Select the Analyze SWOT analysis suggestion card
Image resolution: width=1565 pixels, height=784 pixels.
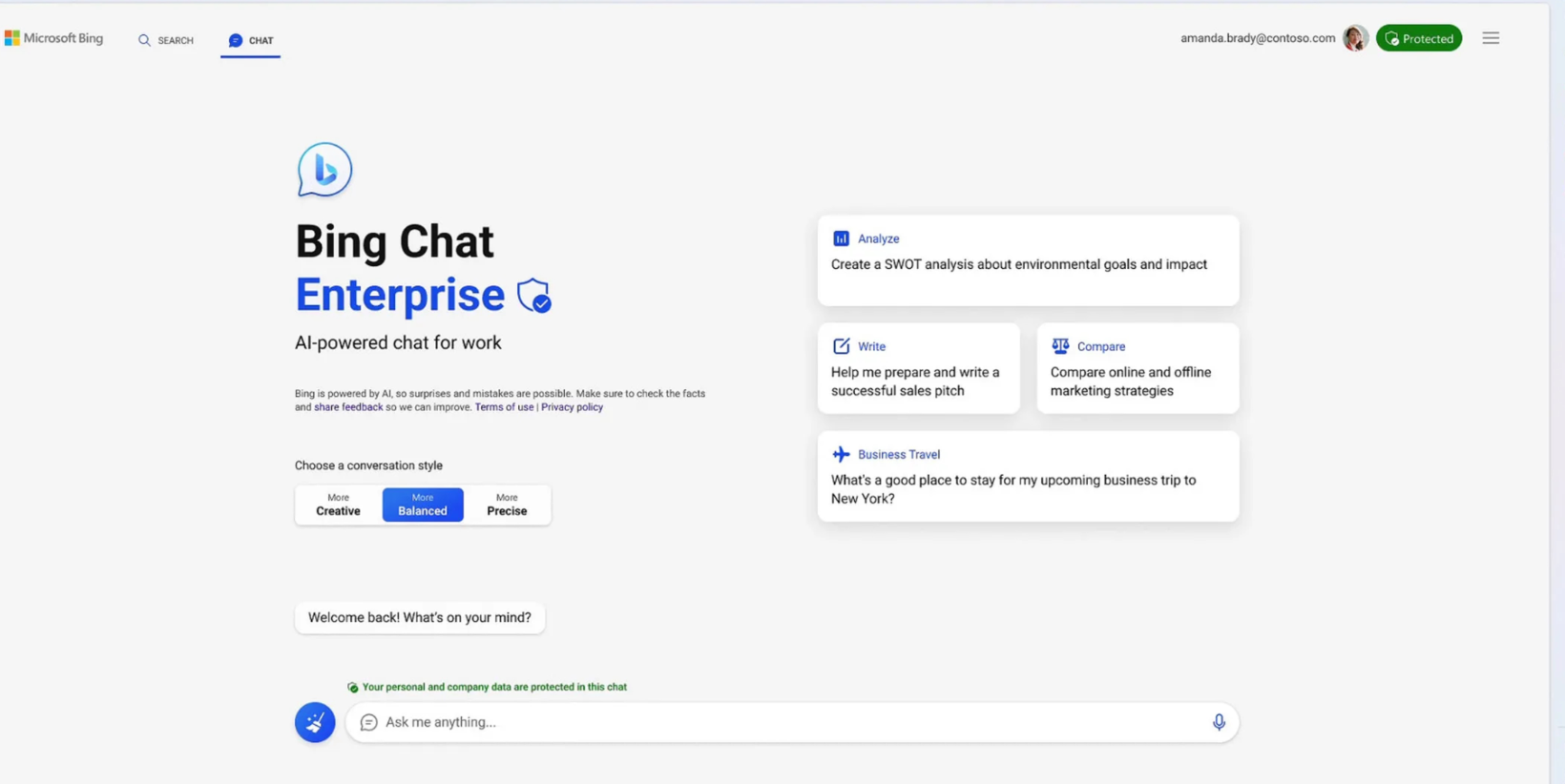tap(1028, 260)
